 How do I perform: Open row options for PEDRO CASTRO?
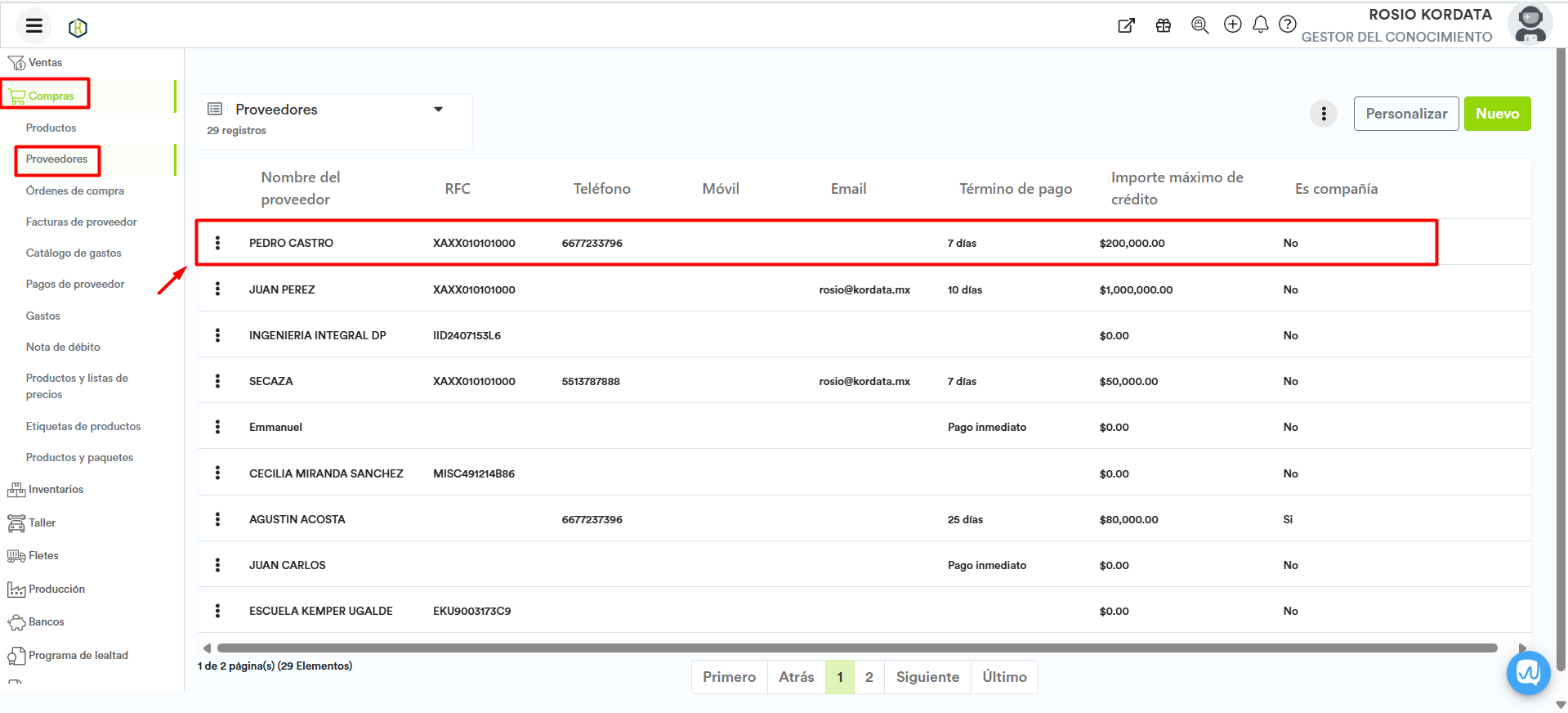pyautogui.click(x=217, y=243)
